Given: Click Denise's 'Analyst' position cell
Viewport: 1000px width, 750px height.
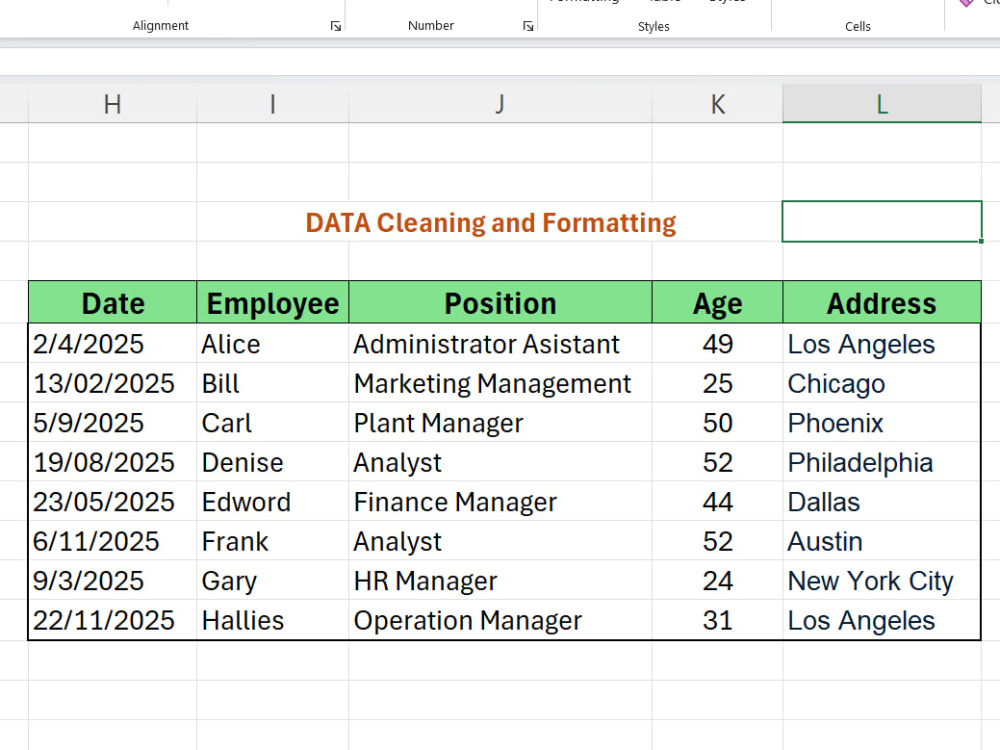Looking at the screenshot, I should pyautogui.click(x=501, y=462).
